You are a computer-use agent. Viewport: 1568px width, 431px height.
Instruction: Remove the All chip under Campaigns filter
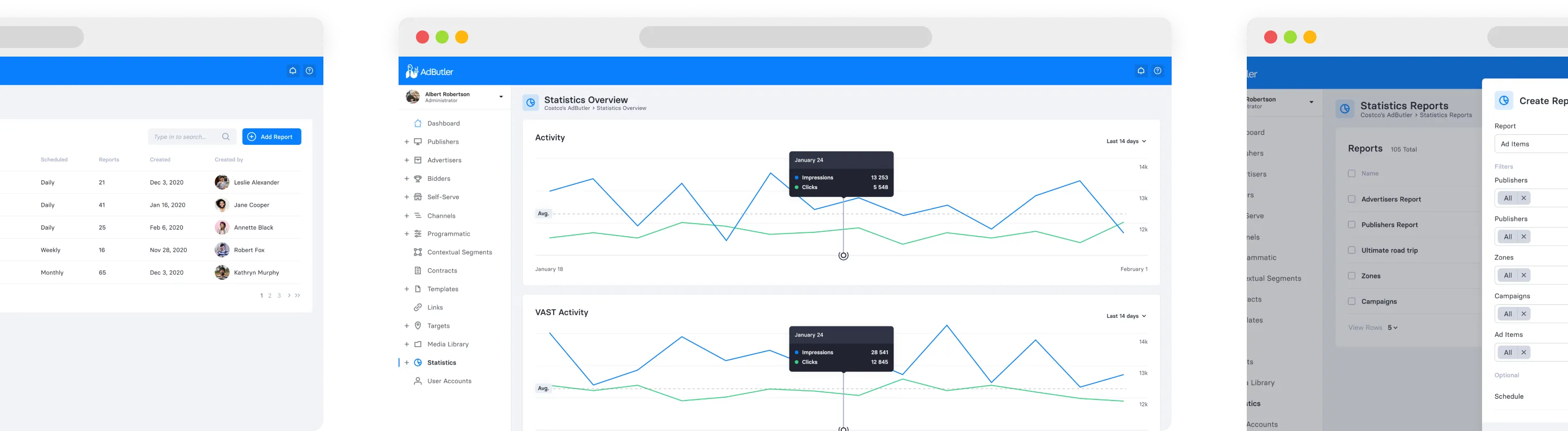point(1523,313)
